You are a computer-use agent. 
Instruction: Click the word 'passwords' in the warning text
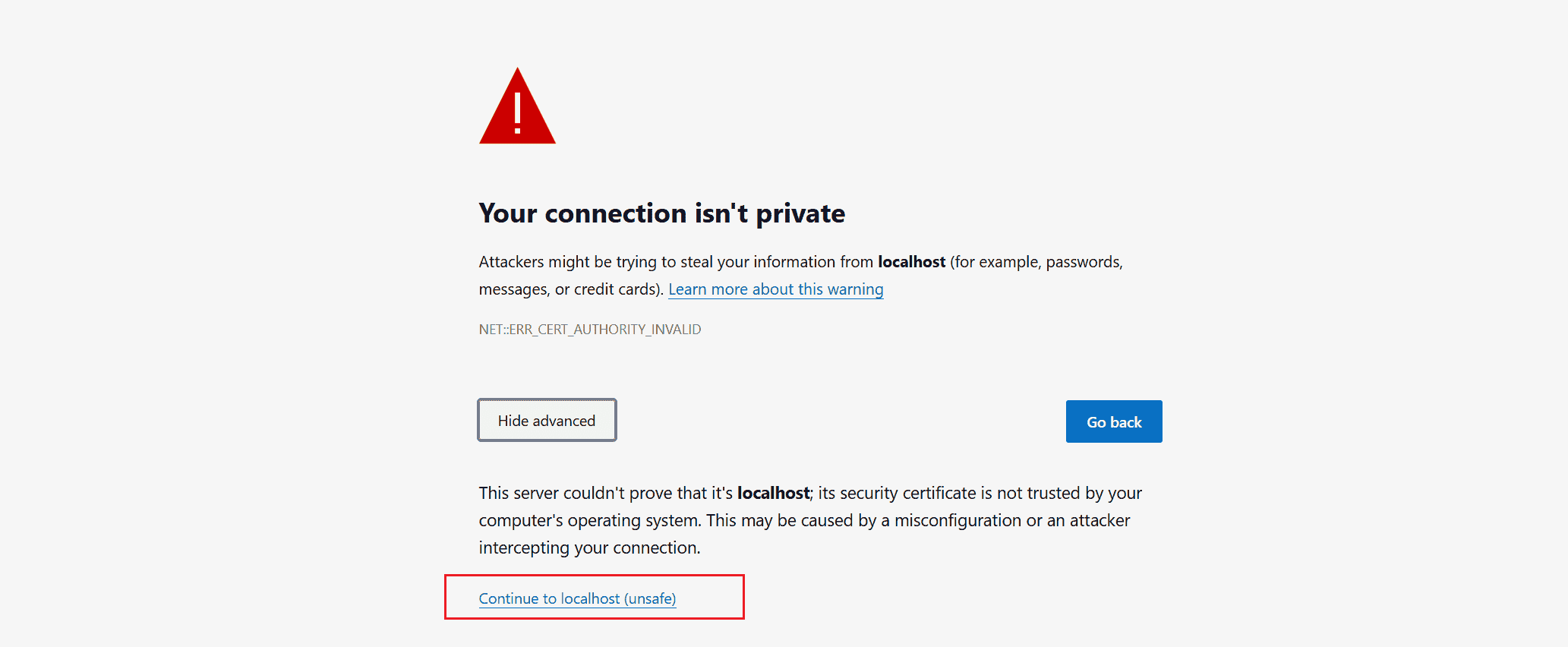pos(1084,263)
